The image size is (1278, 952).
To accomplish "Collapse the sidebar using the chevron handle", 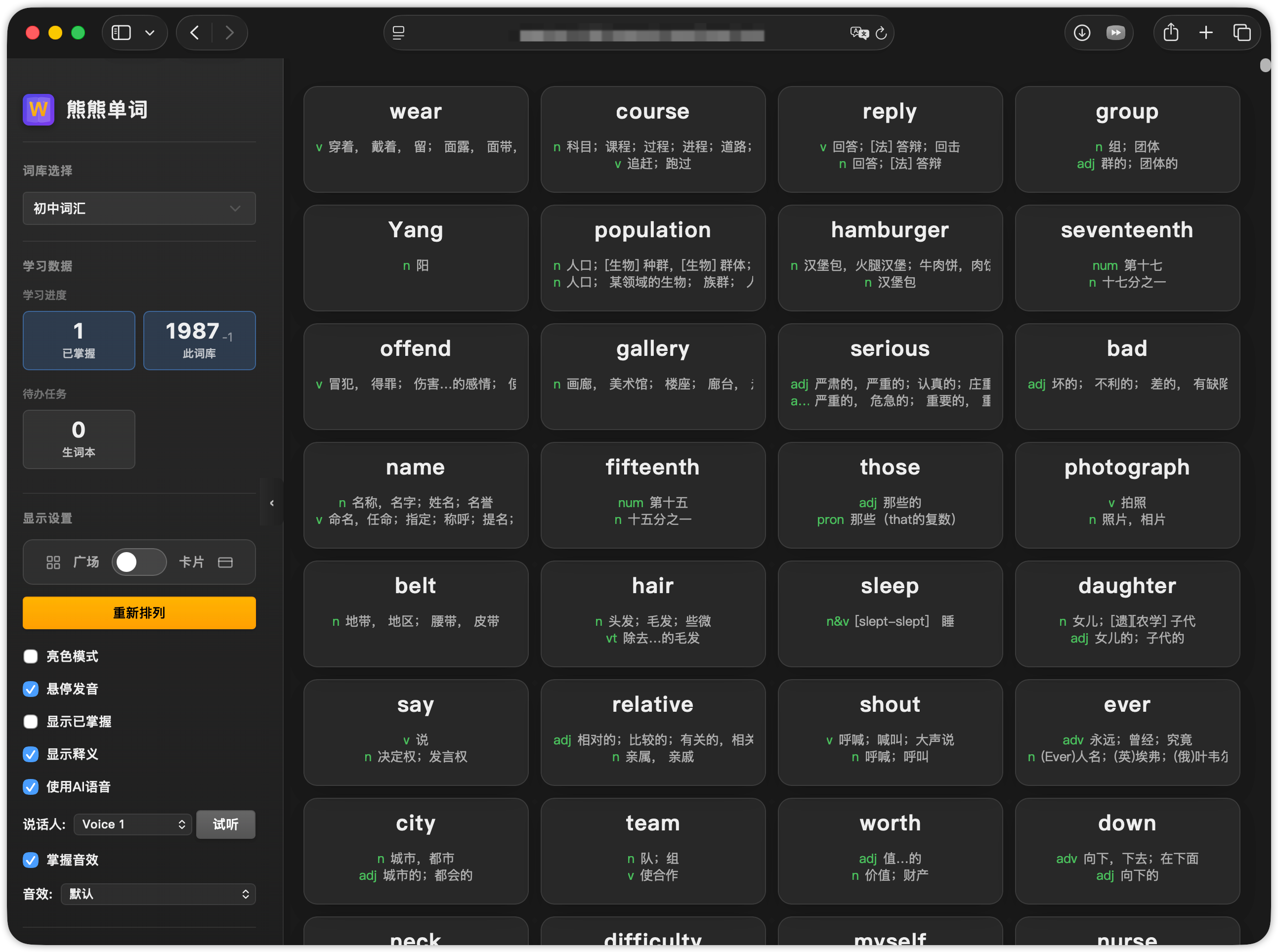I will 271,503.
